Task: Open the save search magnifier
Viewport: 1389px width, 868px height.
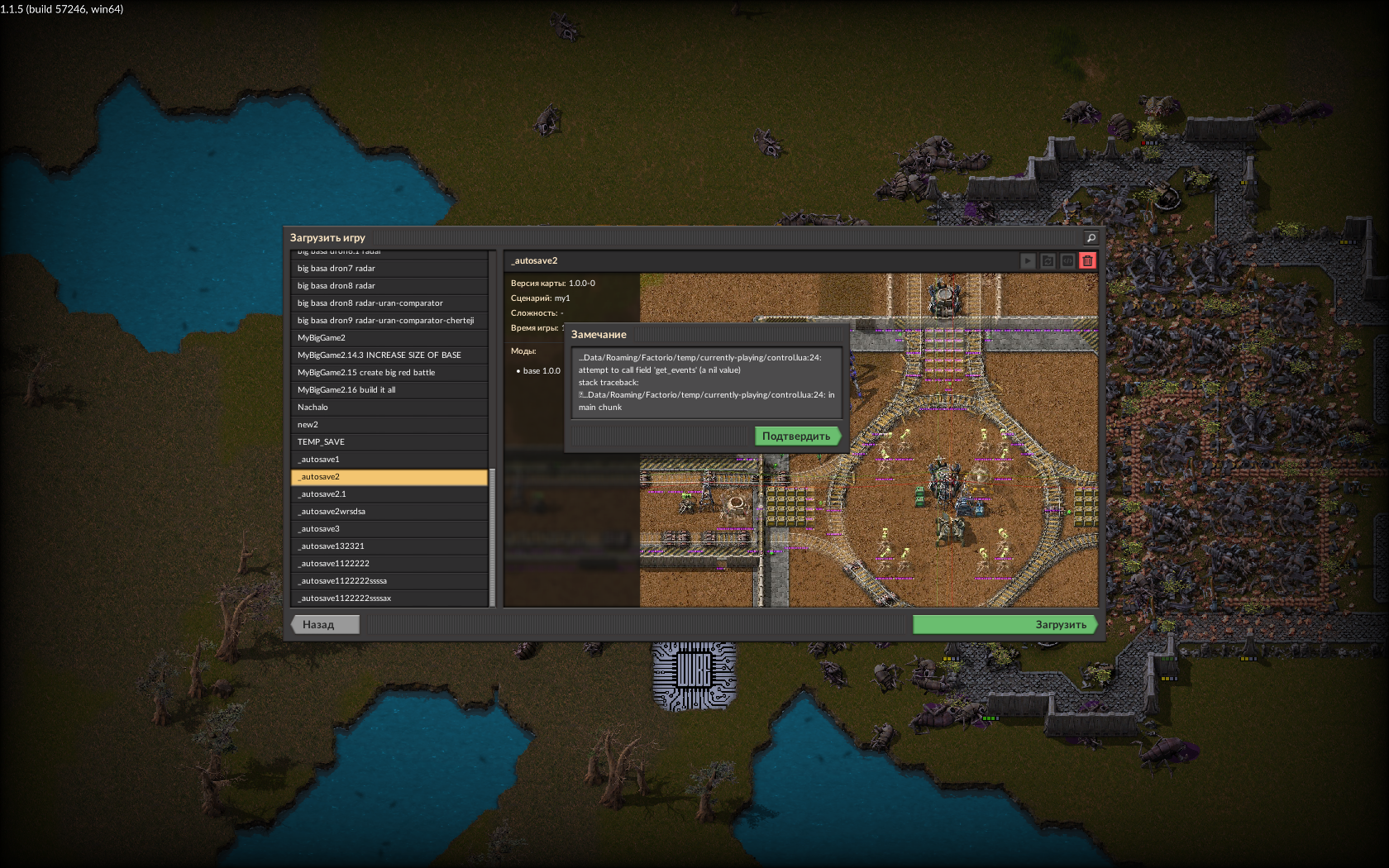Action: tap(1091, 238)
